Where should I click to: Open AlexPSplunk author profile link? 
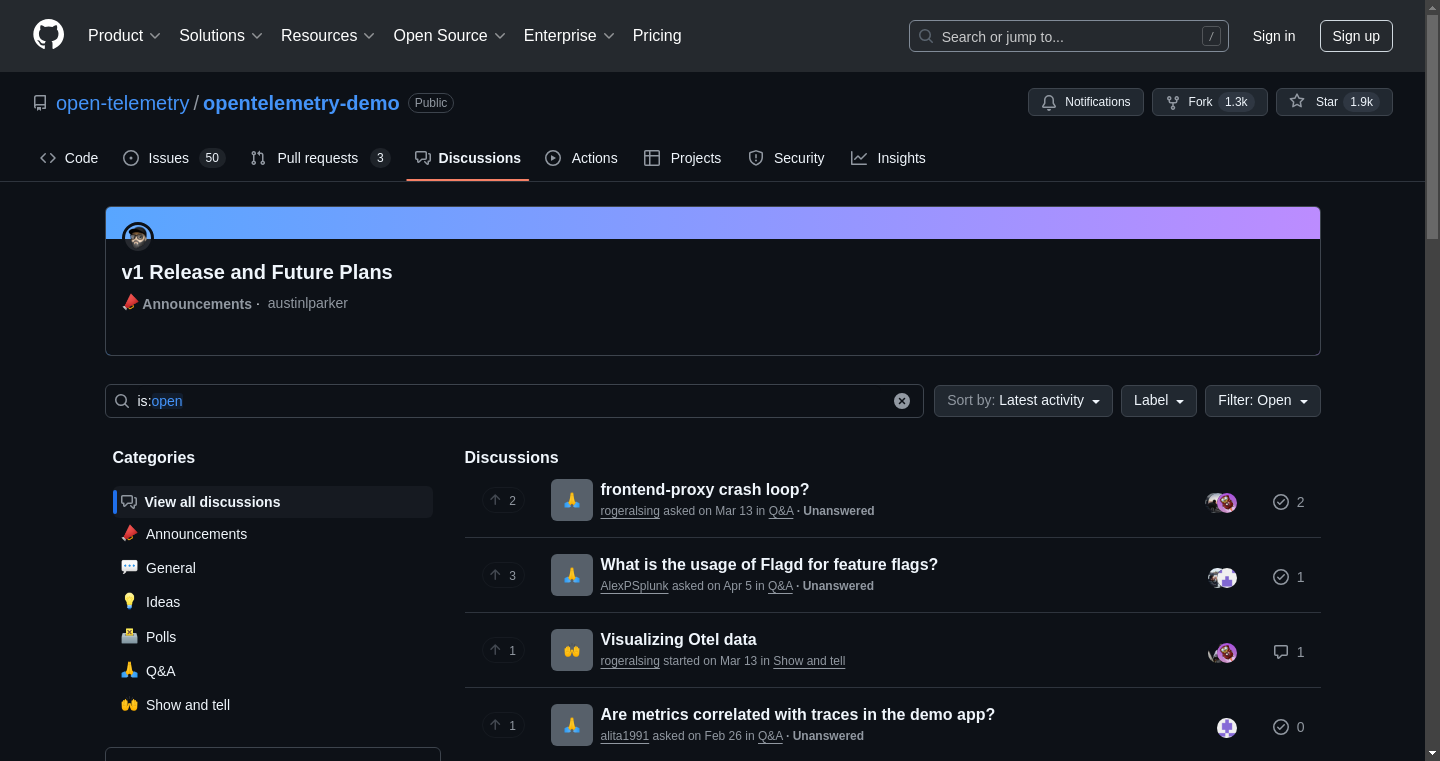click(x=634, y=586)
